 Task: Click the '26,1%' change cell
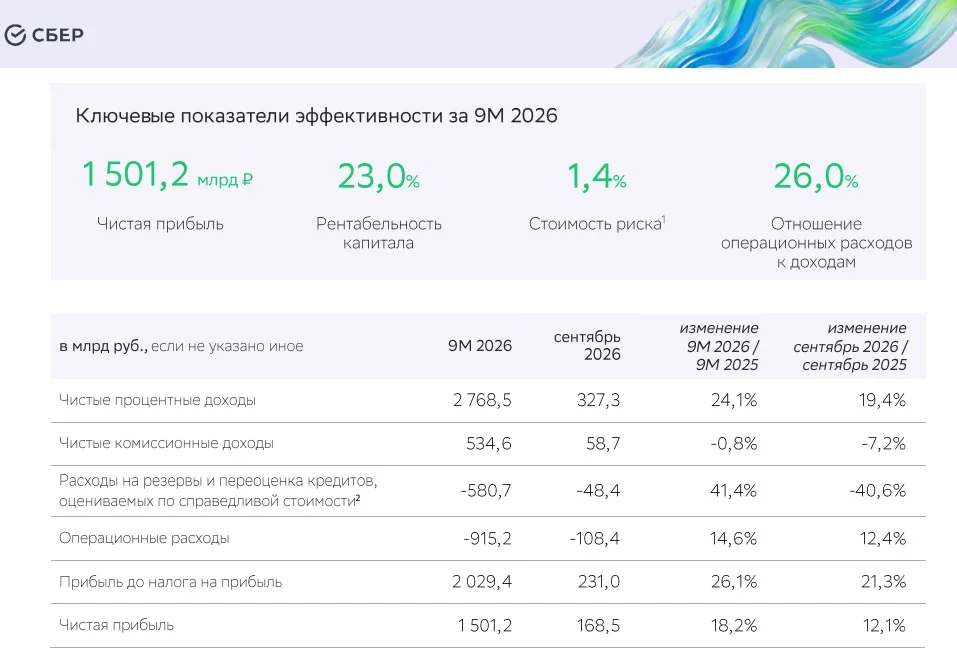[734, 582]
